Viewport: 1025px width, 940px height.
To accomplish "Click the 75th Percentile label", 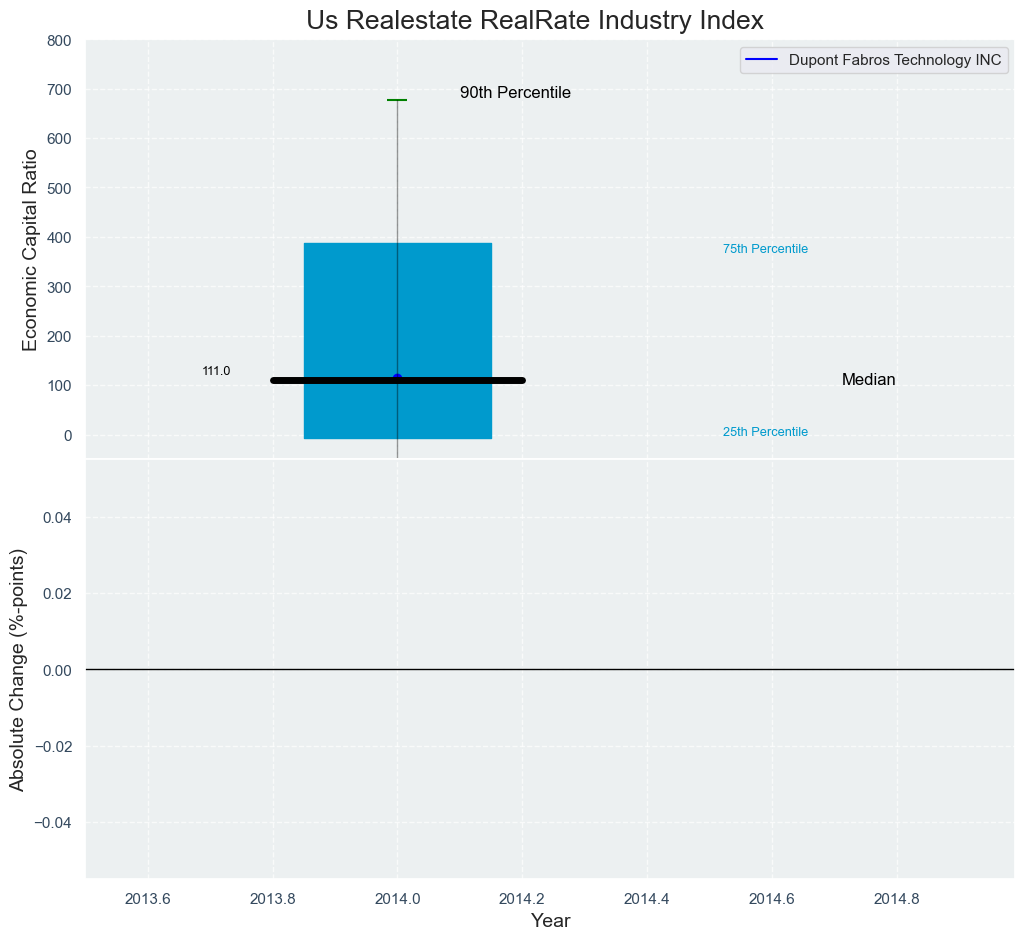I will point(765,249).
